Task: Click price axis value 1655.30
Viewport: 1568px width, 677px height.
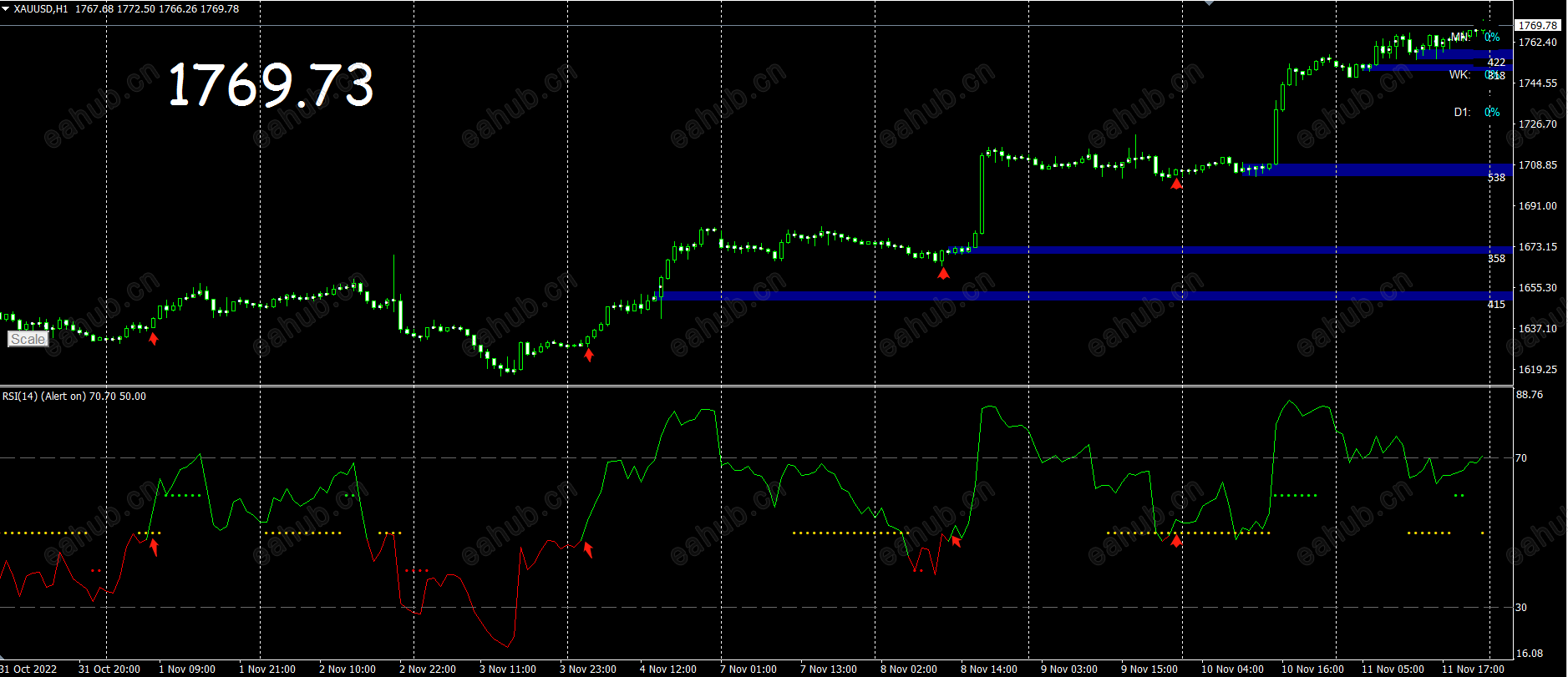Action: tap(1538, 287)
